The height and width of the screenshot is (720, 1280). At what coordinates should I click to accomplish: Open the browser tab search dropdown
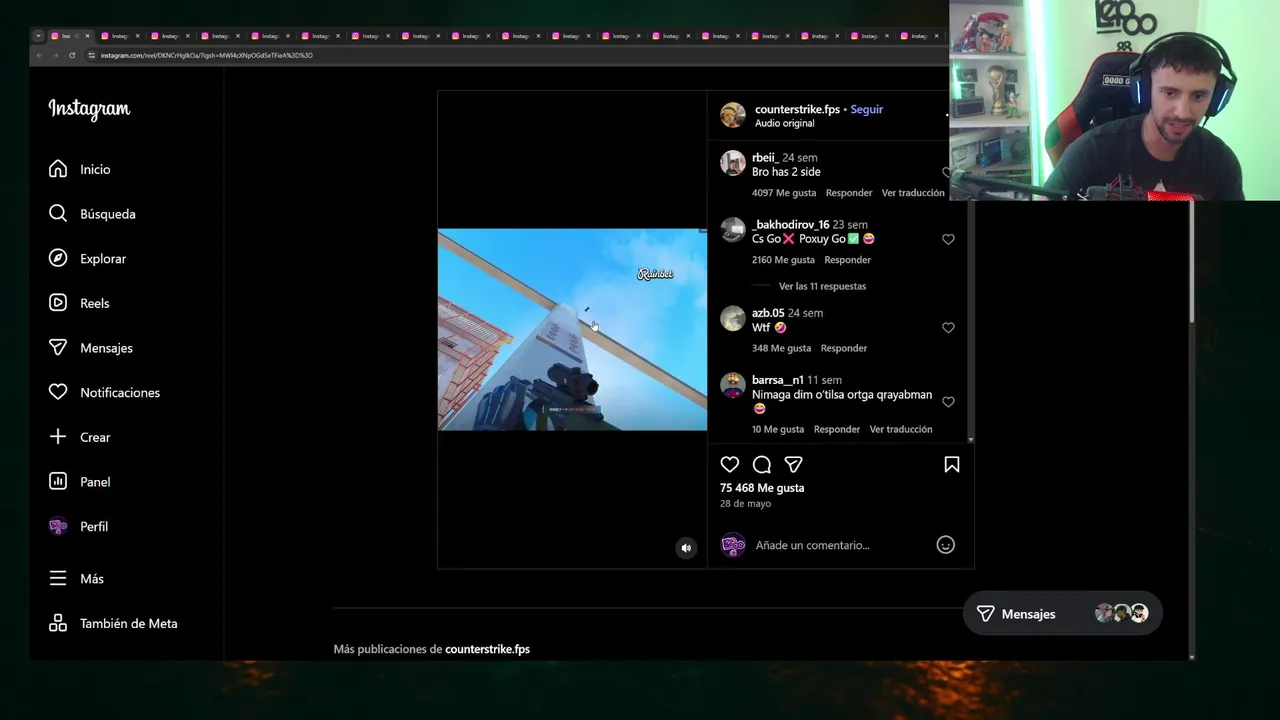[38, 36]
